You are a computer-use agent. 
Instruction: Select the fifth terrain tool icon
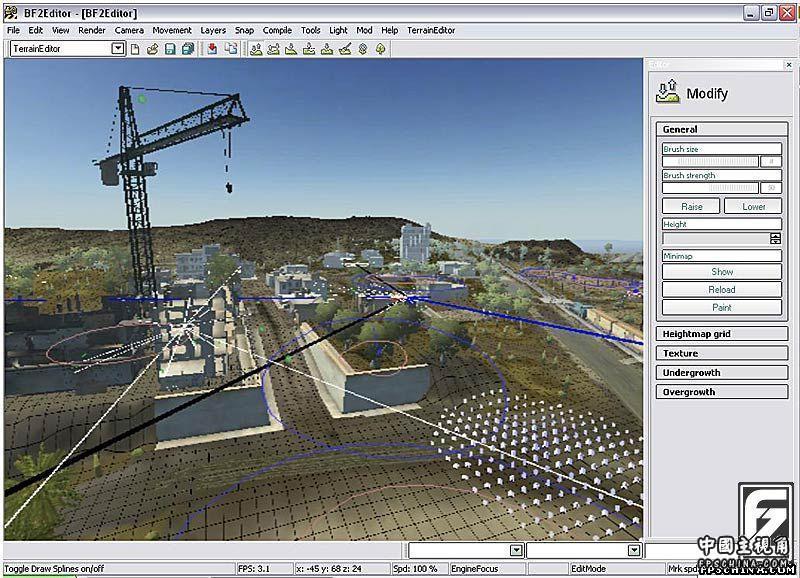[x=327, y=49]
